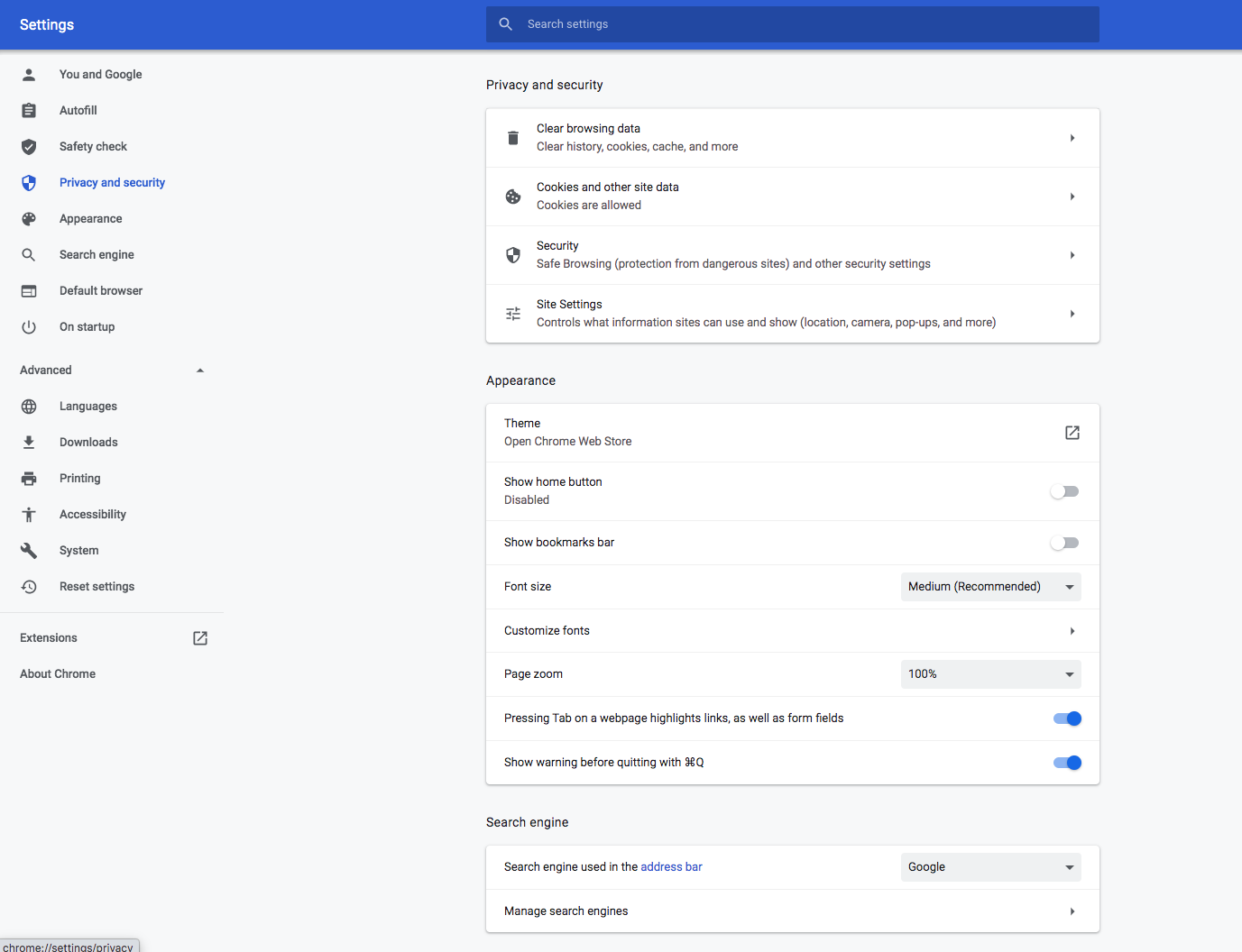Open the Page zoom 100% dropdown
This screenshot has height=952, width=1242.
pos(991,674)
